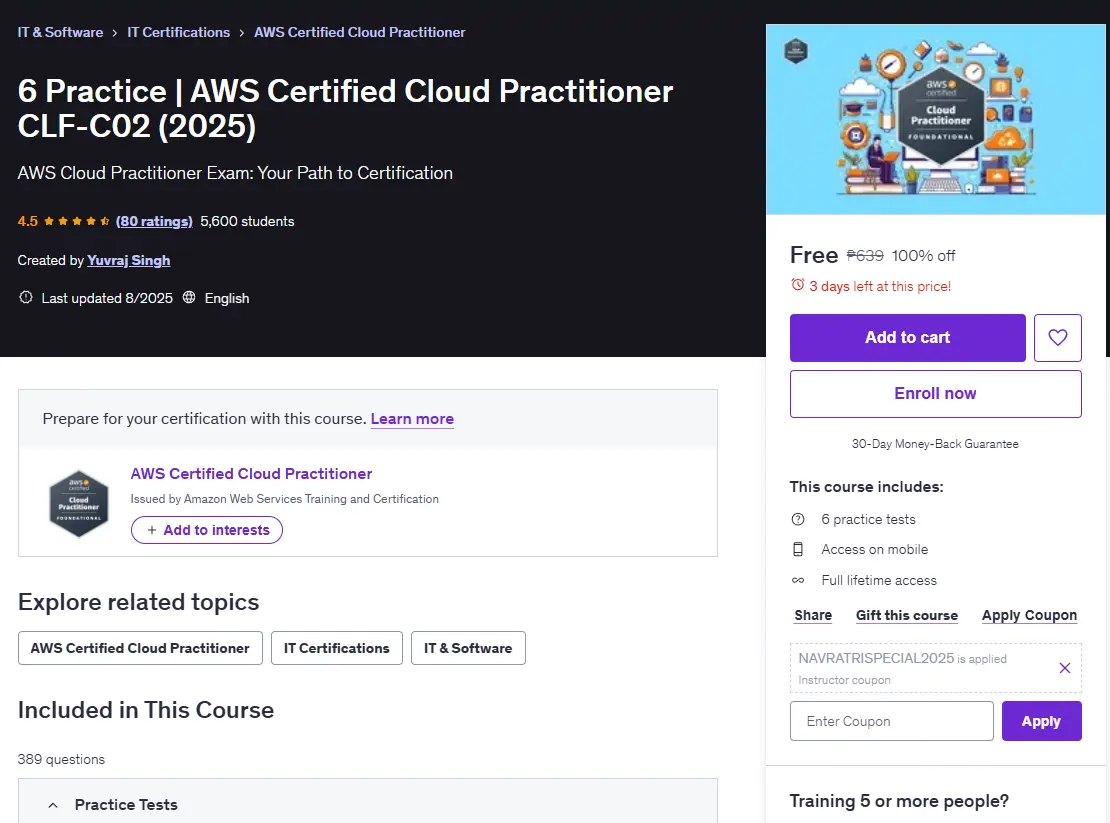Screen dimensions: 1110x823
Task: Click the mobile access phone icon
Action: 798,549
